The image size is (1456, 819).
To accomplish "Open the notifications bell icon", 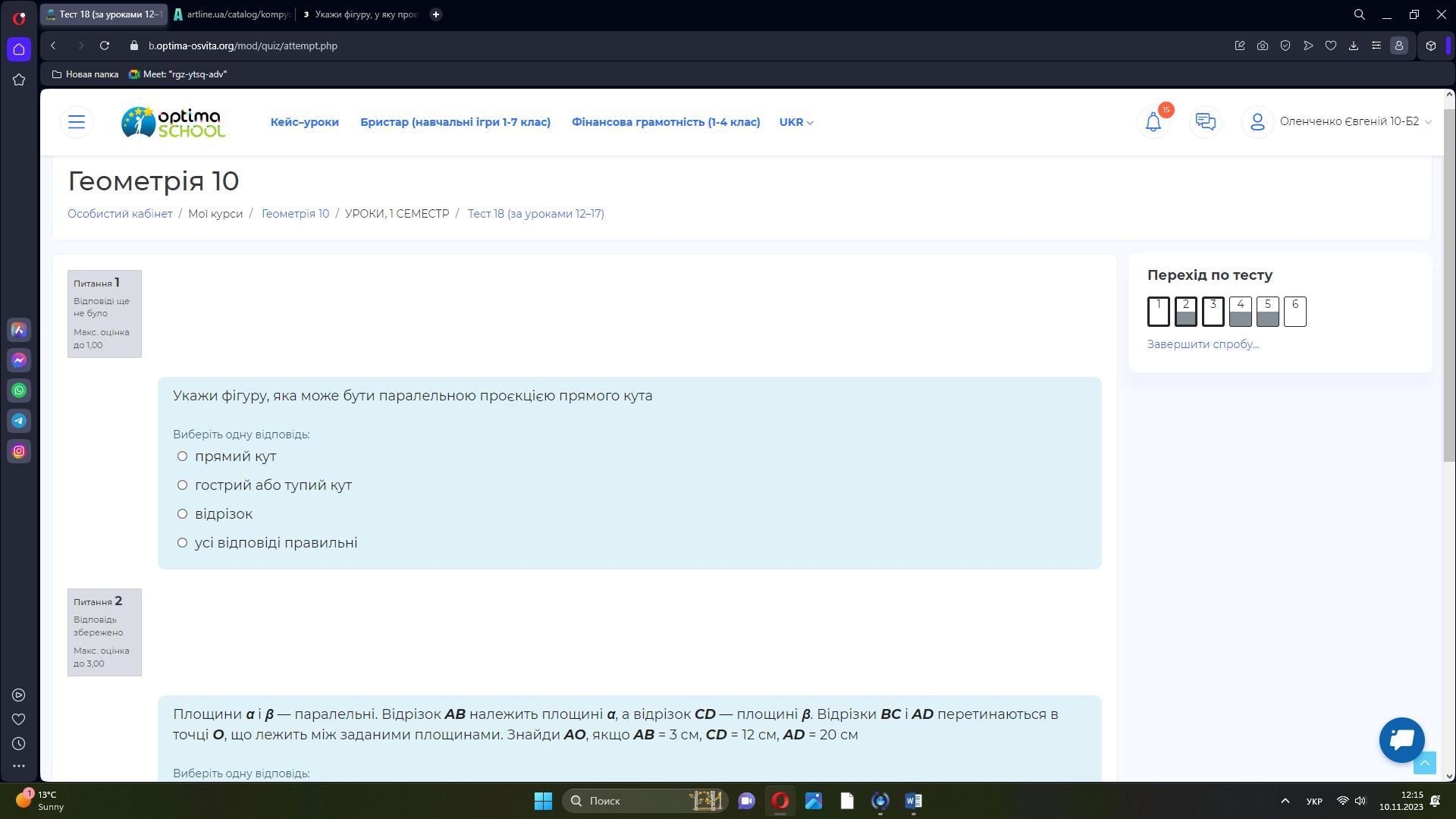I will (x=1153, y=121).
